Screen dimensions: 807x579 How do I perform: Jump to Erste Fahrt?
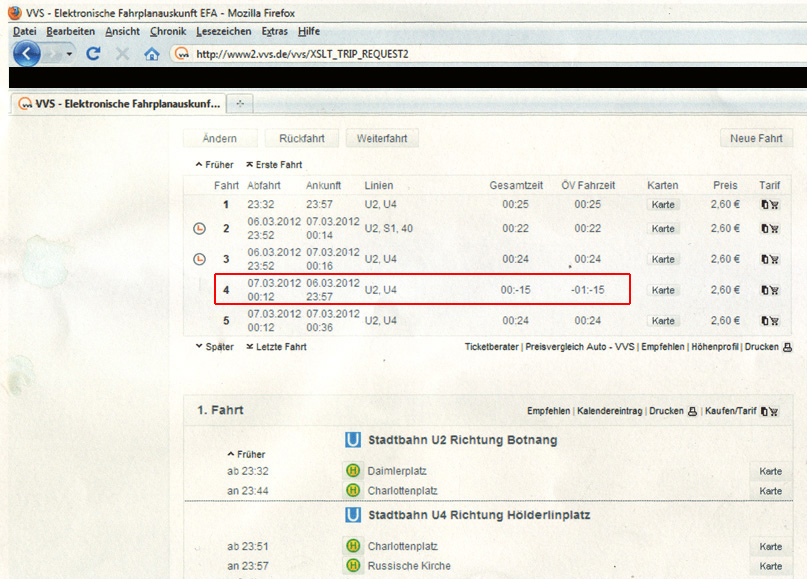tap(274, 165)
